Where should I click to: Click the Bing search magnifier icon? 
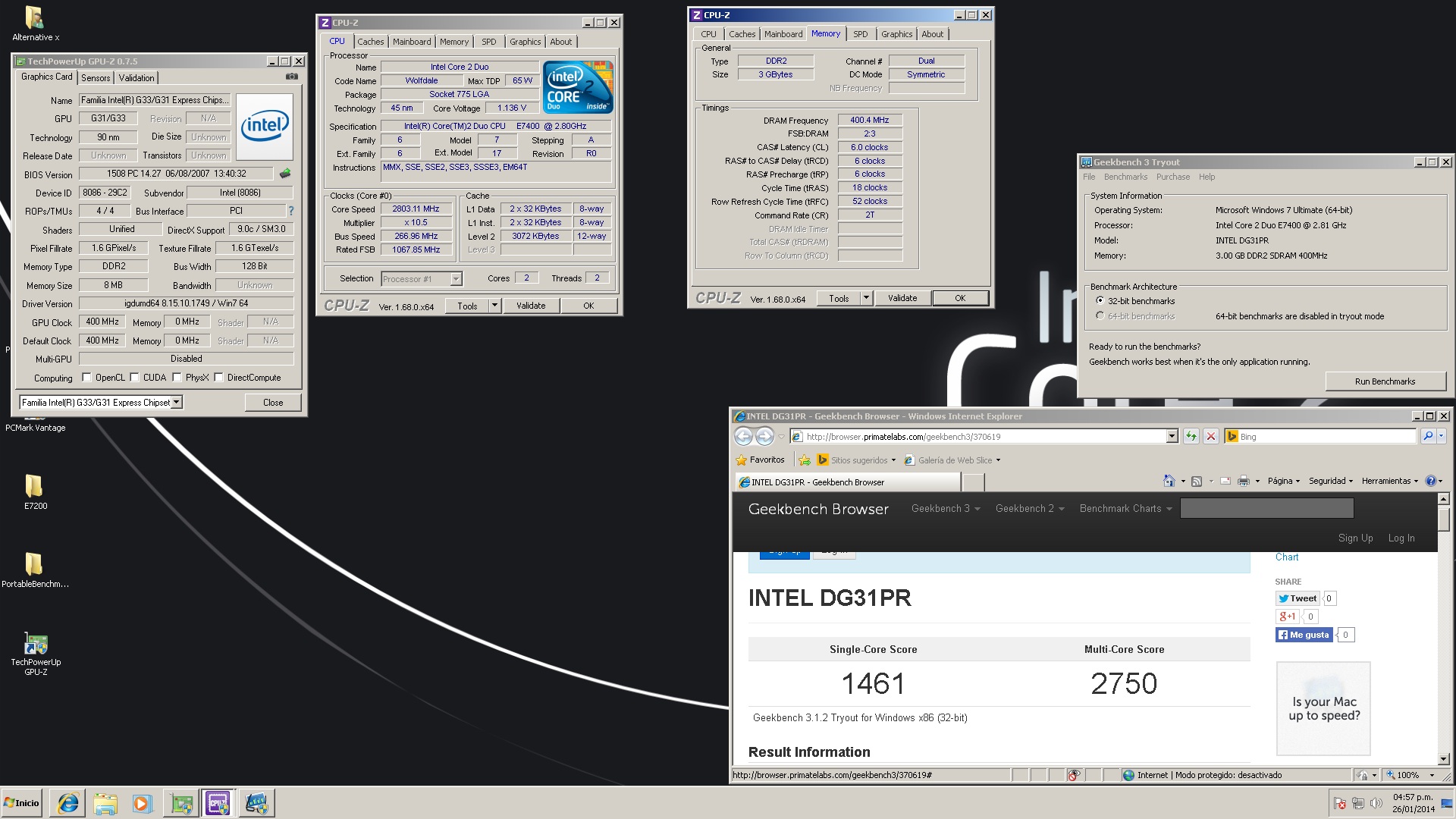1428,436
